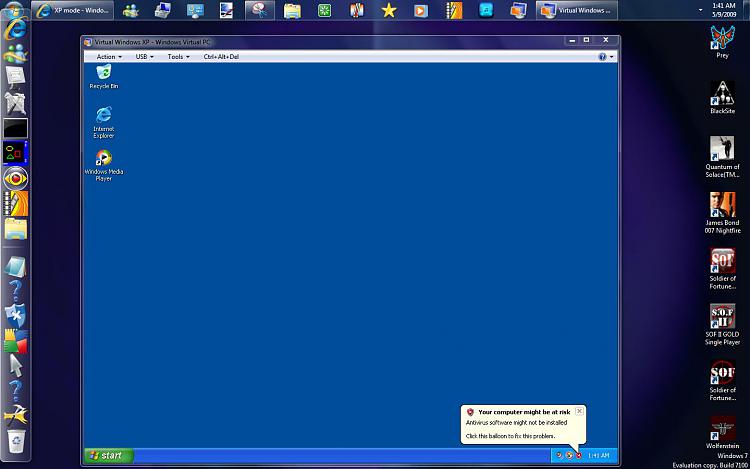This screenshot has height=469, width=750.
Task: Open the orange play button icon in taskbar
Action: tap(421, 11)
